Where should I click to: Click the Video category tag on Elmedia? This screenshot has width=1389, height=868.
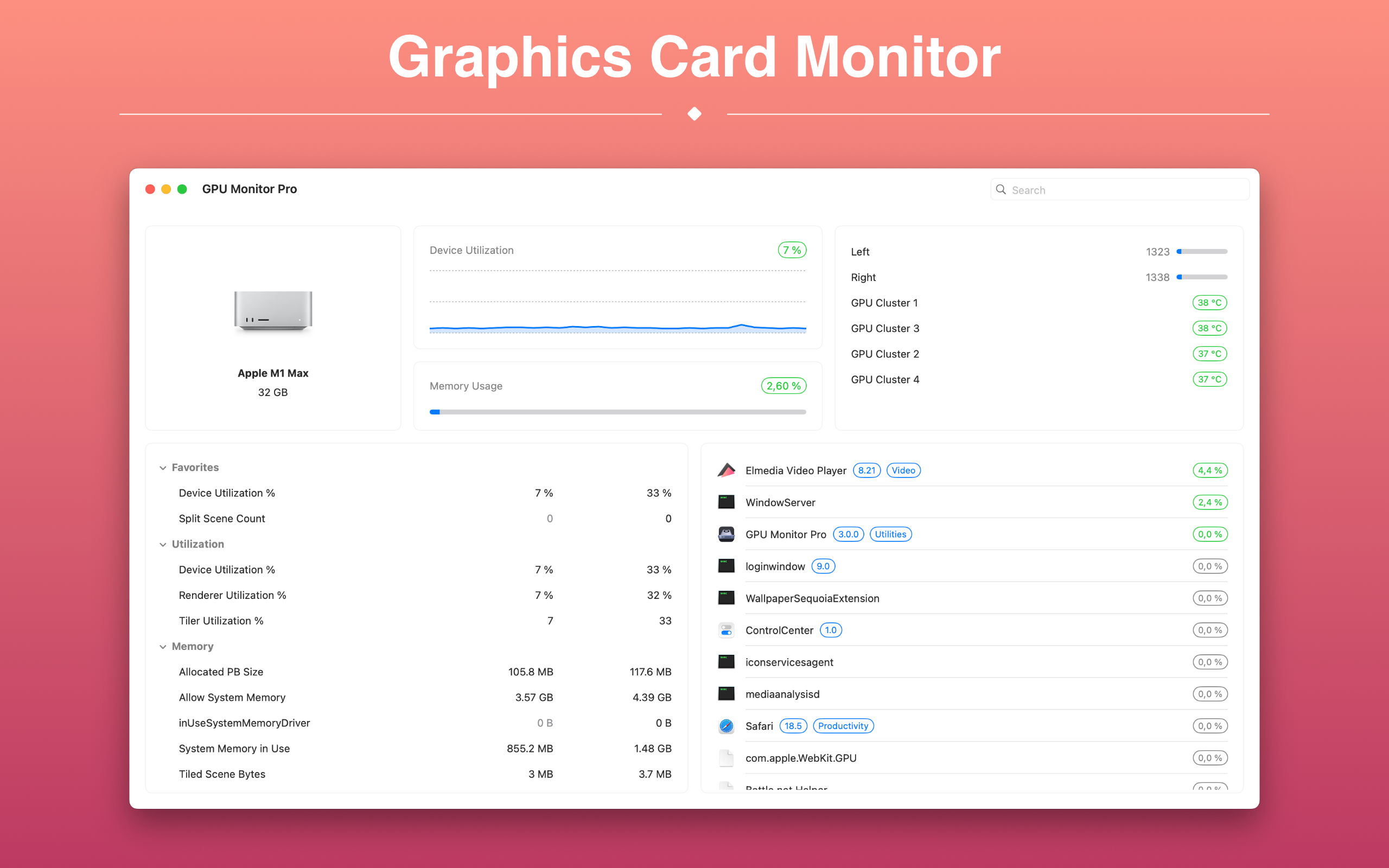[903, 470]
